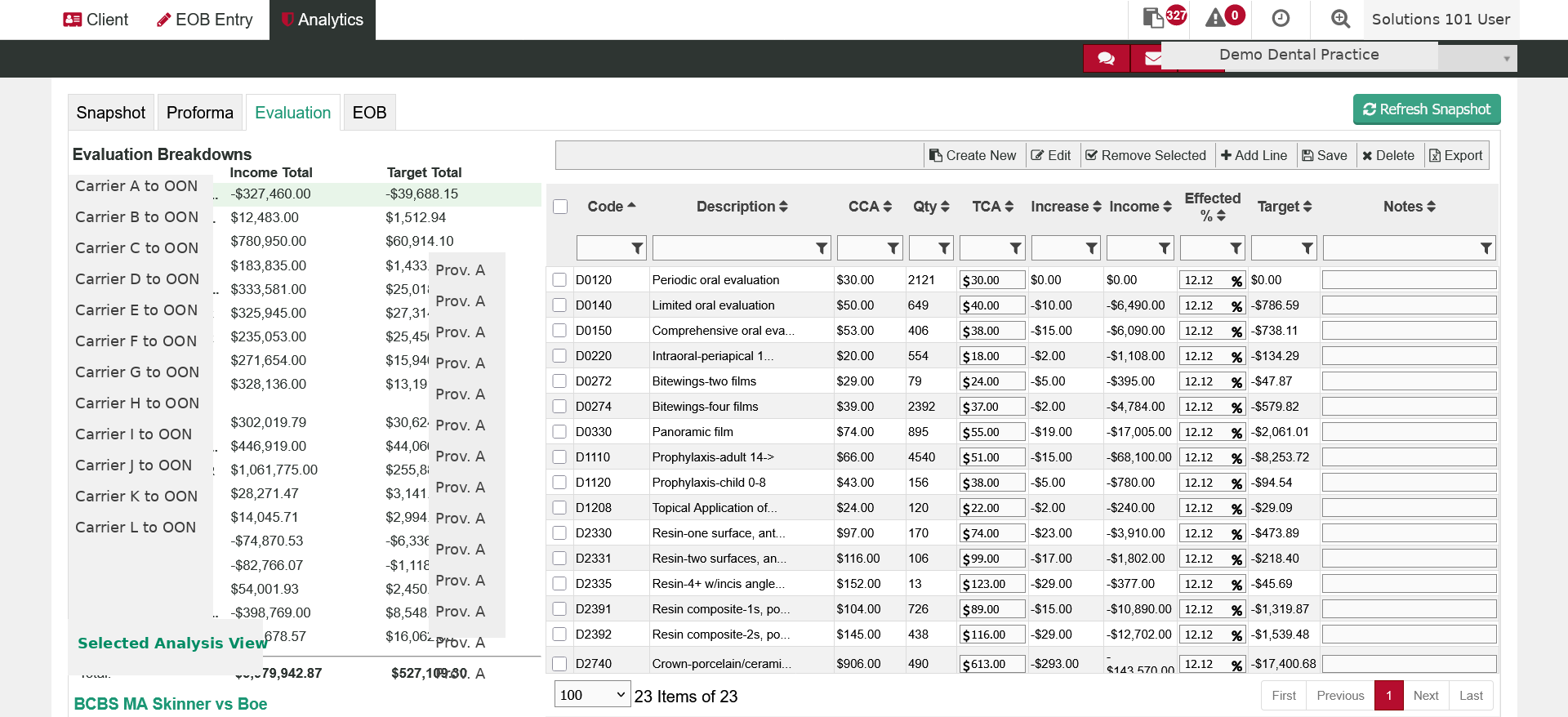The height and width of the screenshot is (717, 1568).
Task: Click the Qty column filter icon
Action: tap(944, 248)
